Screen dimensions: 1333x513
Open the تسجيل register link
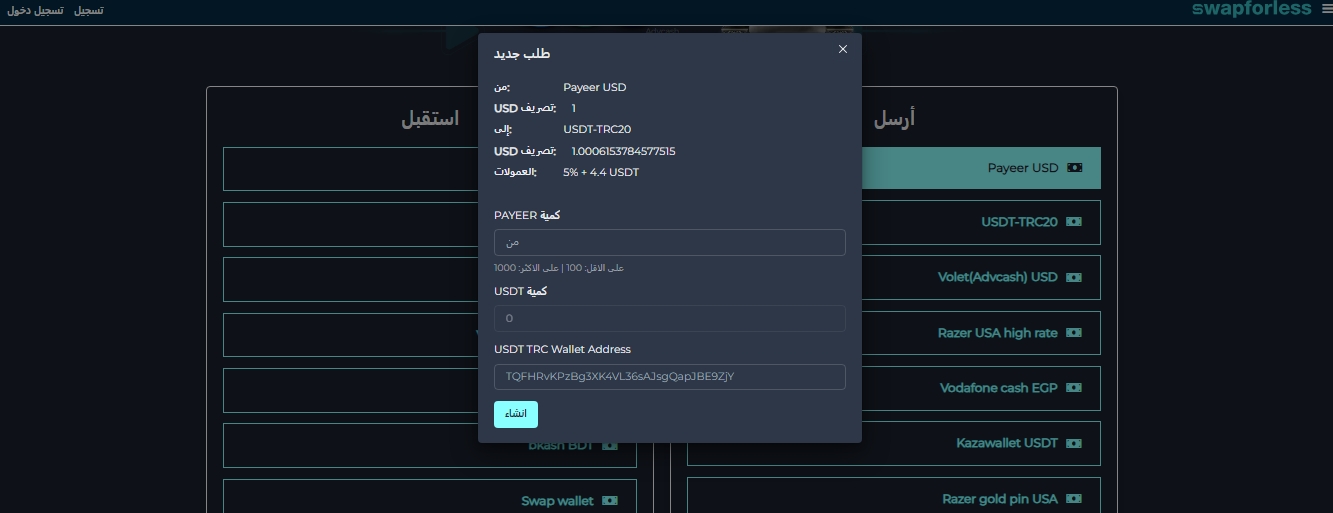(89, 10)
